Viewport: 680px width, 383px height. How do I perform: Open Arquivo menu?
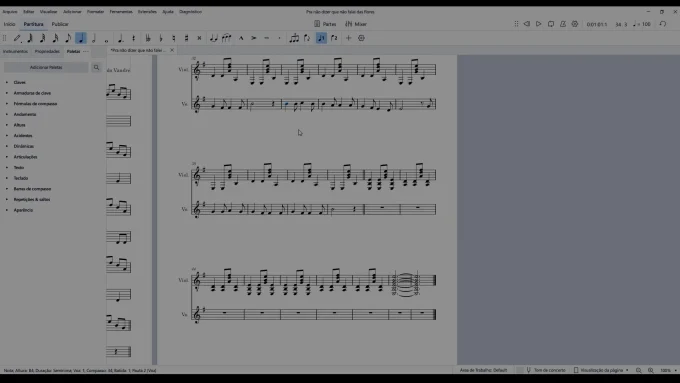coord(10,12)
